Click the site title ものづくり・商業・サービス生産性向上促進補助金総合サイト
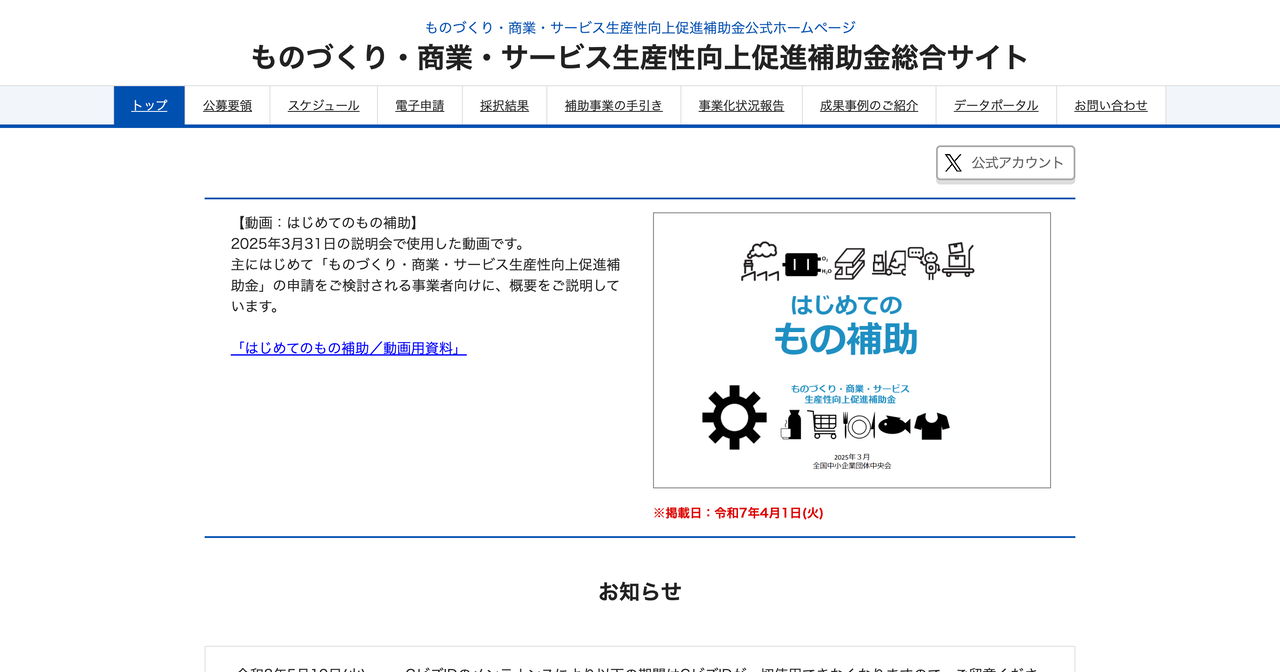This screenshot has height=672, width=1280. (640, 57)
